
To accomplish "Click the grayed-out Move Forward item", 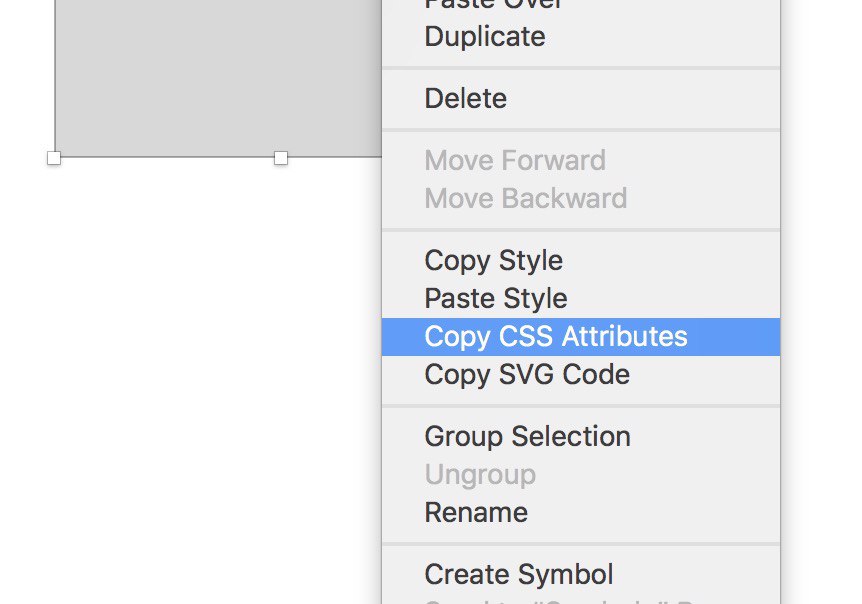I will click(581, 160).
